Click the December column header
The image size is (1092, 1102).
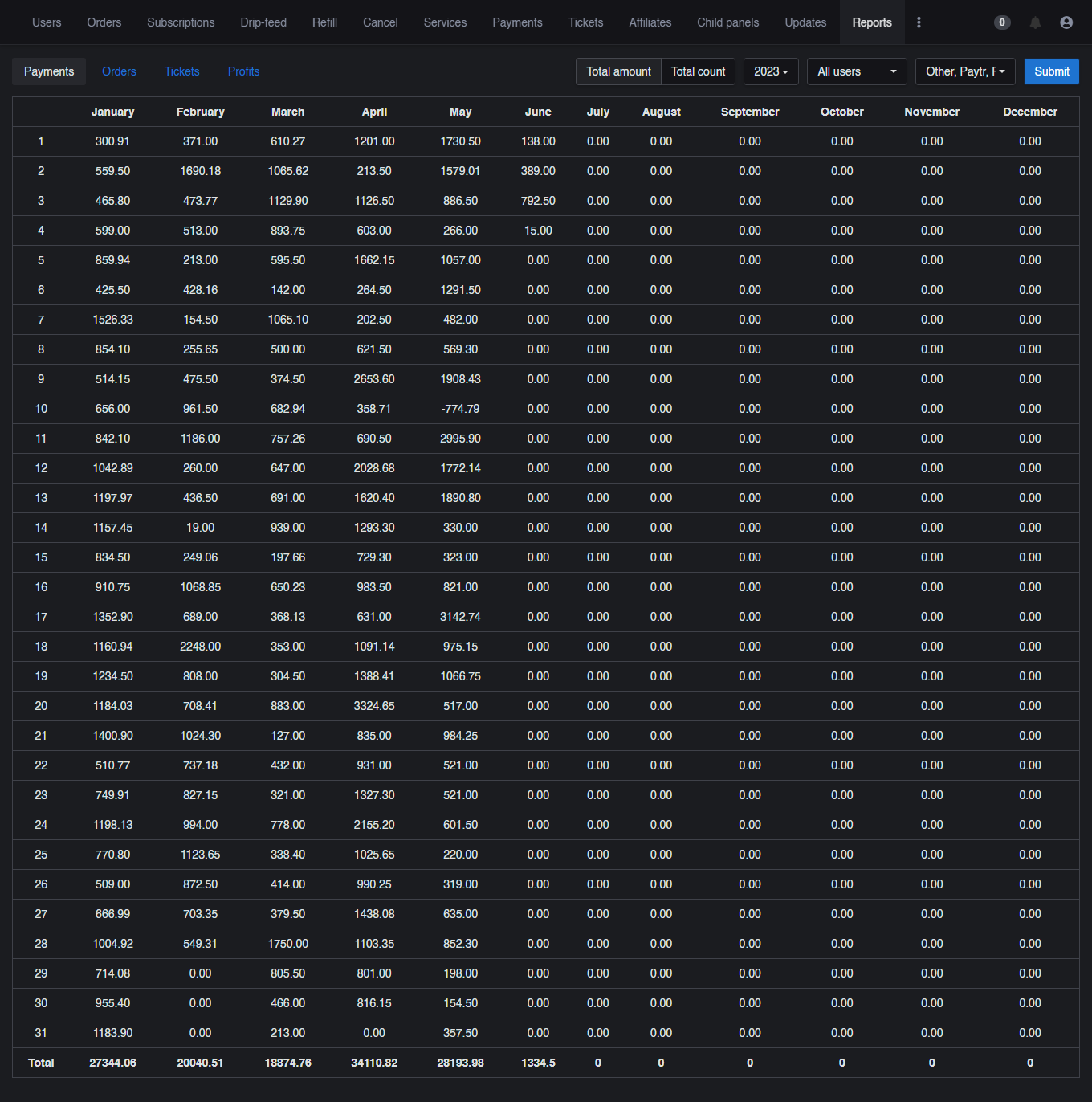click(x=1029, y=112)
